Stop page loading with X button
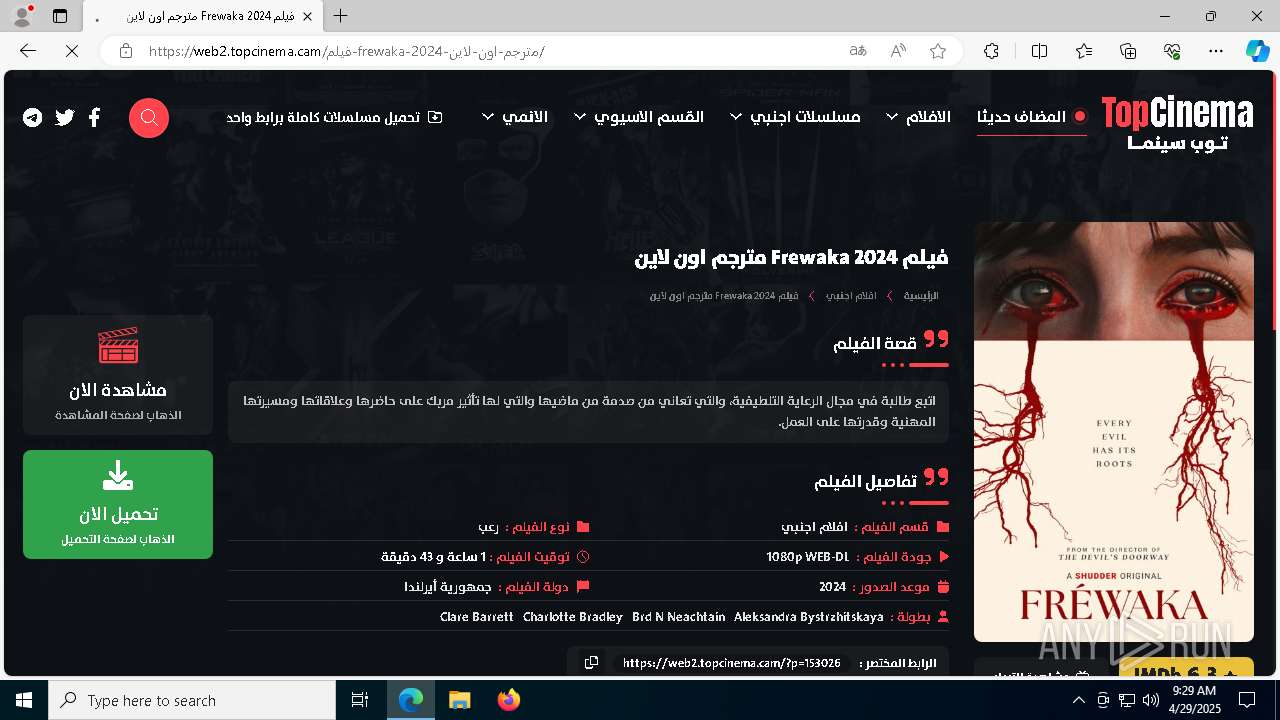 (72, 51)
